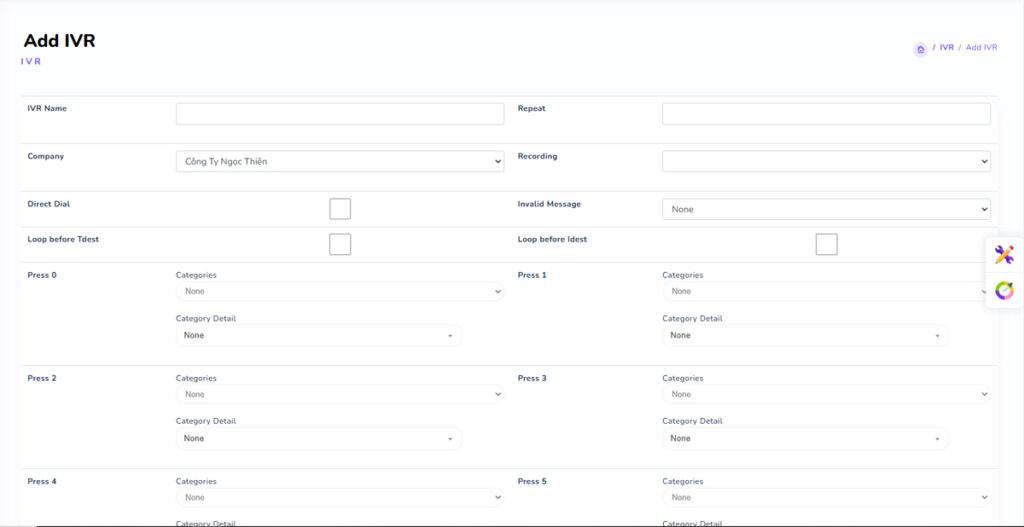Focus the Repeat input field

(826, 114)
